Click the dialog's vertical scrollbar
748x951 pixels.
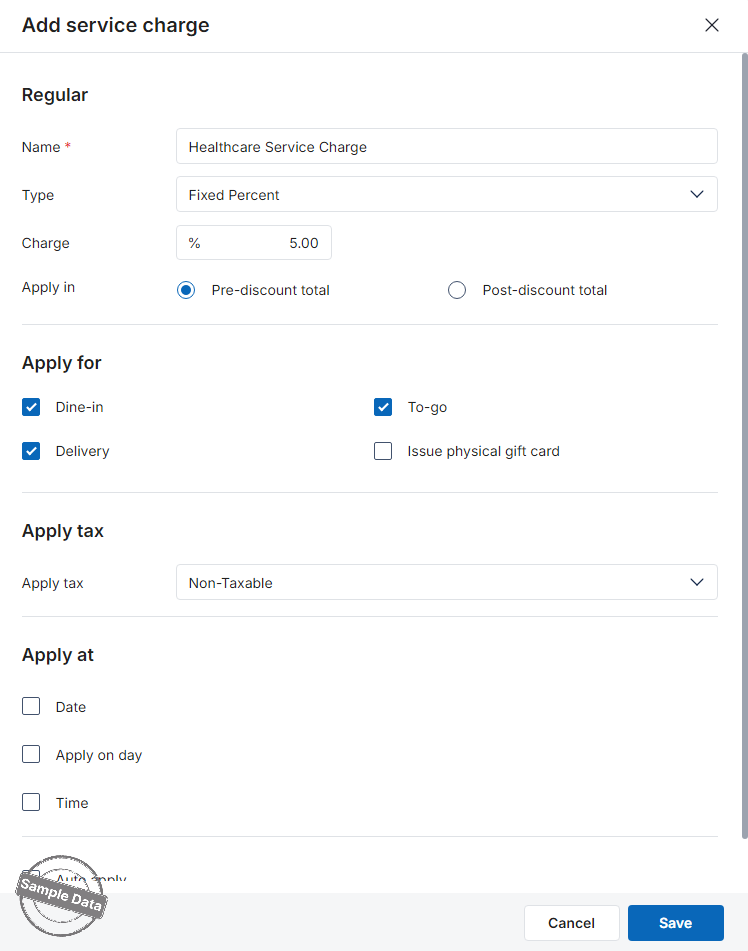[743, 450]
